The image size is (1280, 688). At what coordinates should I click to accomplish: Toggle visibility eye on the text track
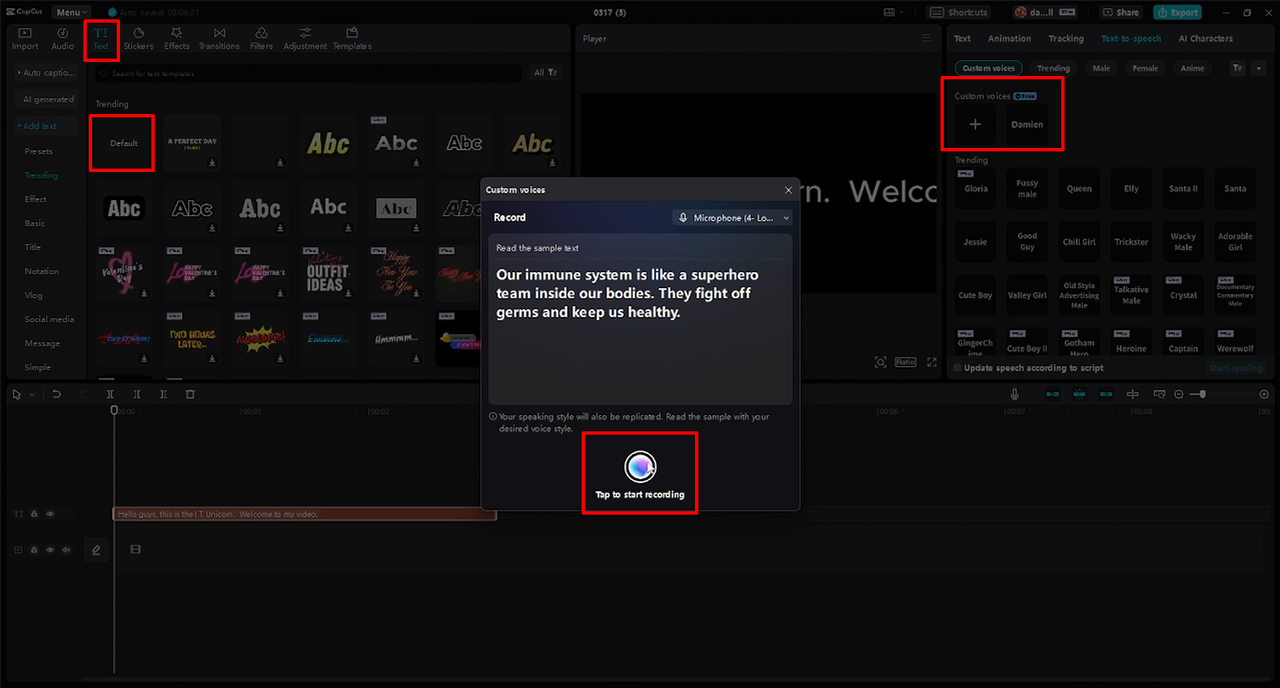50,514
